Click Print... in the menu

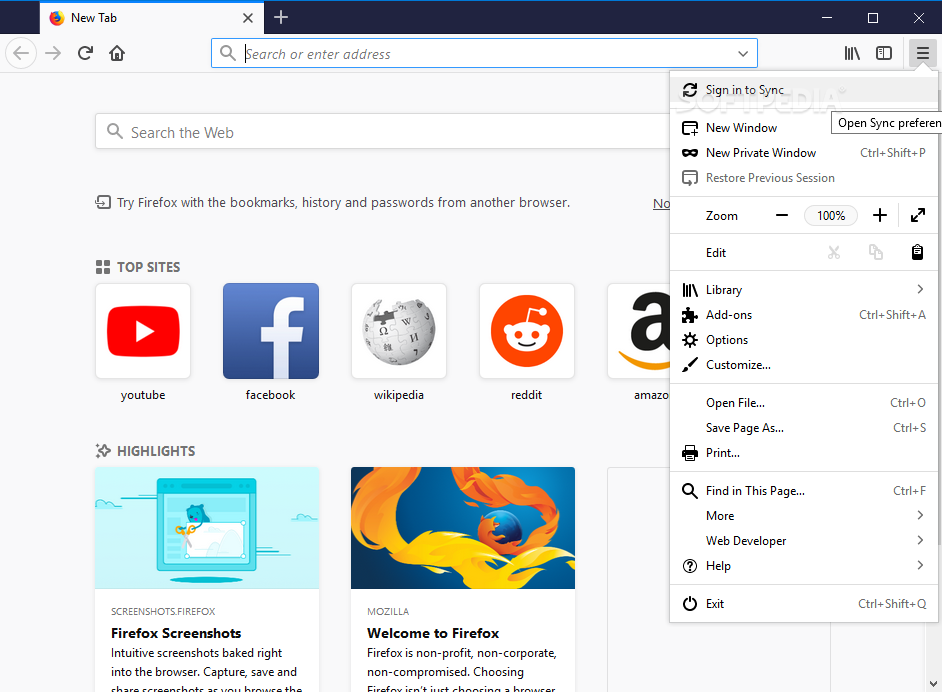coord(804,453)
